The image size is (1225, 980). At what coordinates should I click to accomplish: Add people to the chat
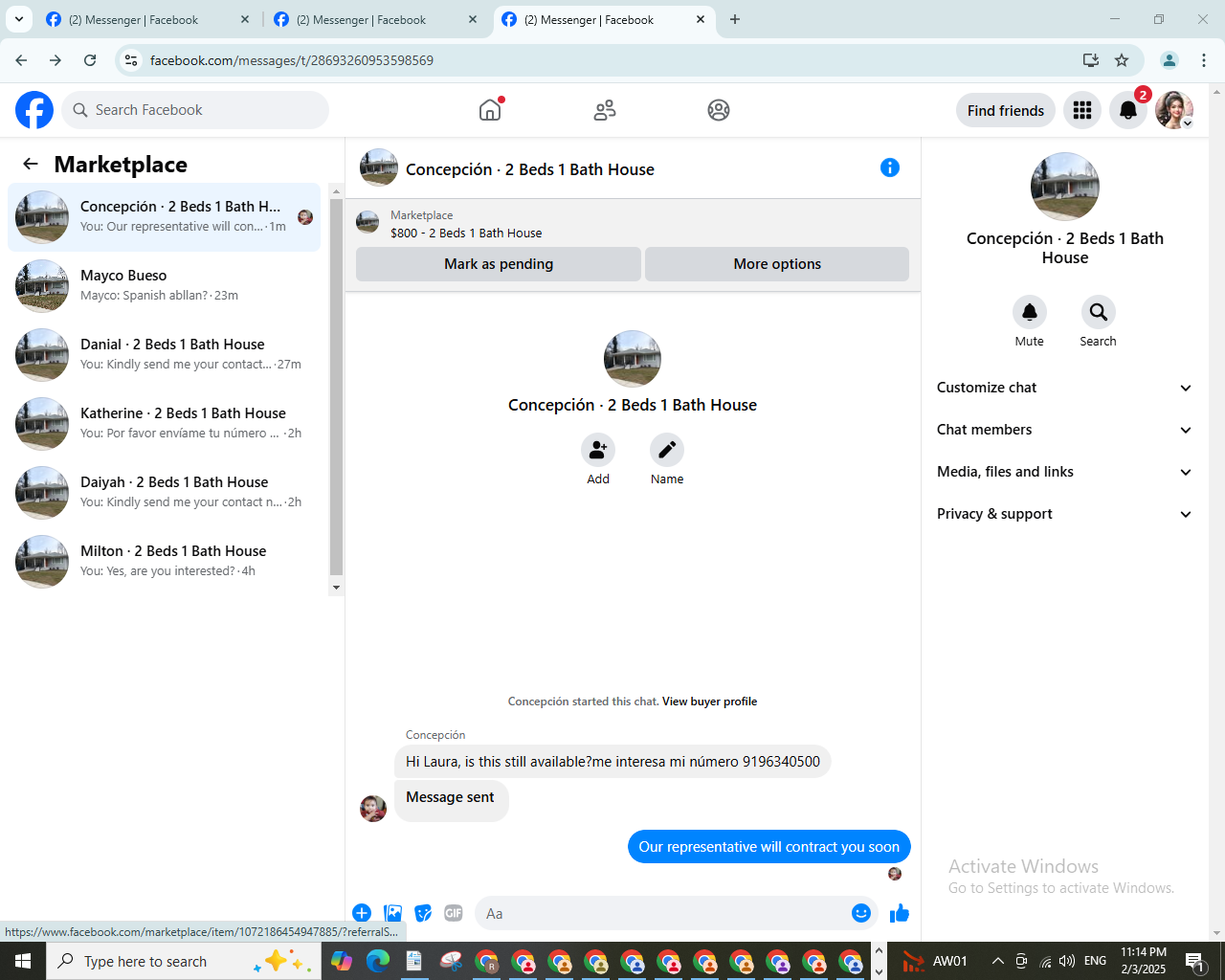pos(598,450)
